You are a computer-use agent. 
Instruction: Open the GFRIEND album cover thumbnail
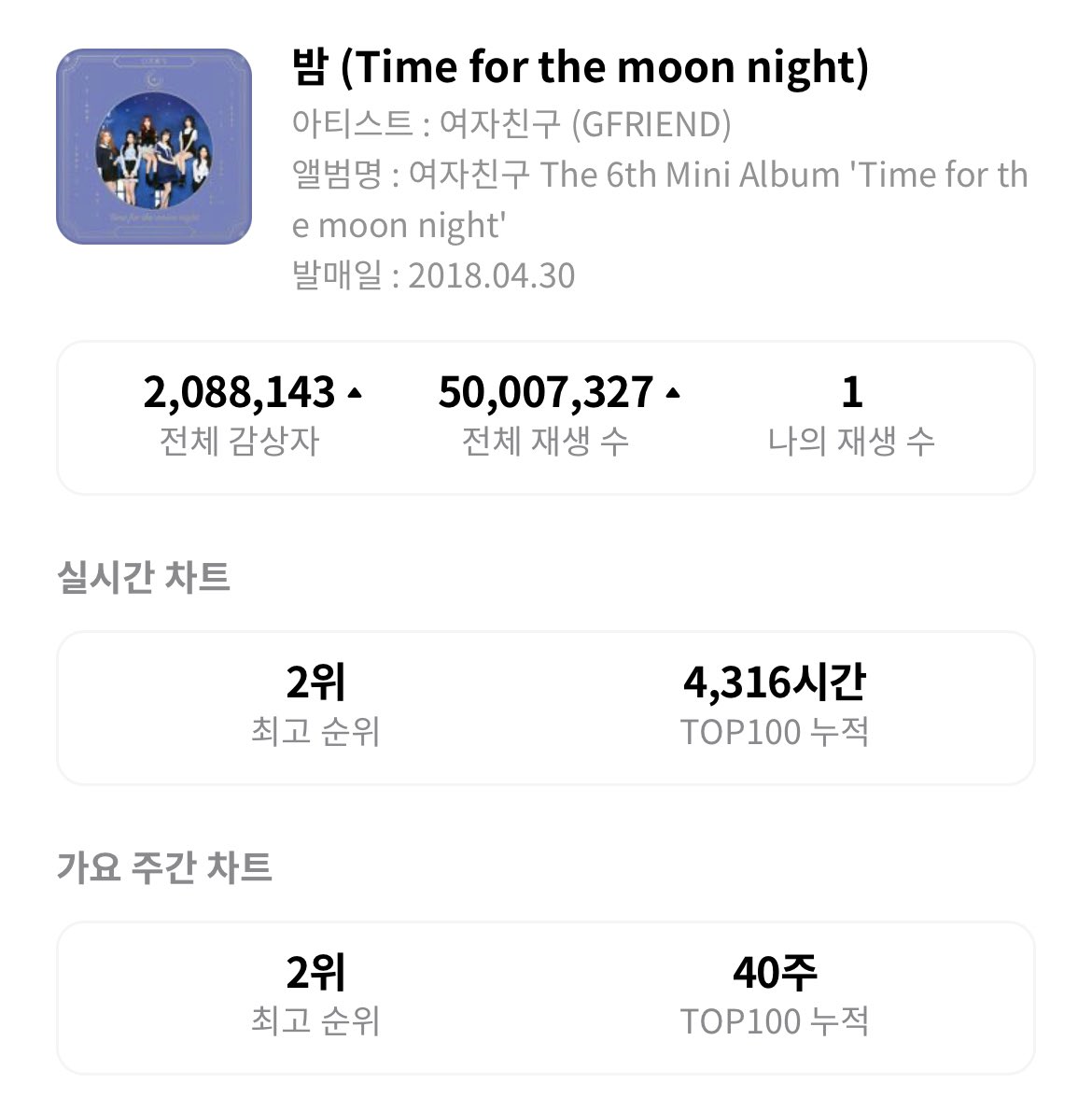pos(154,147)
